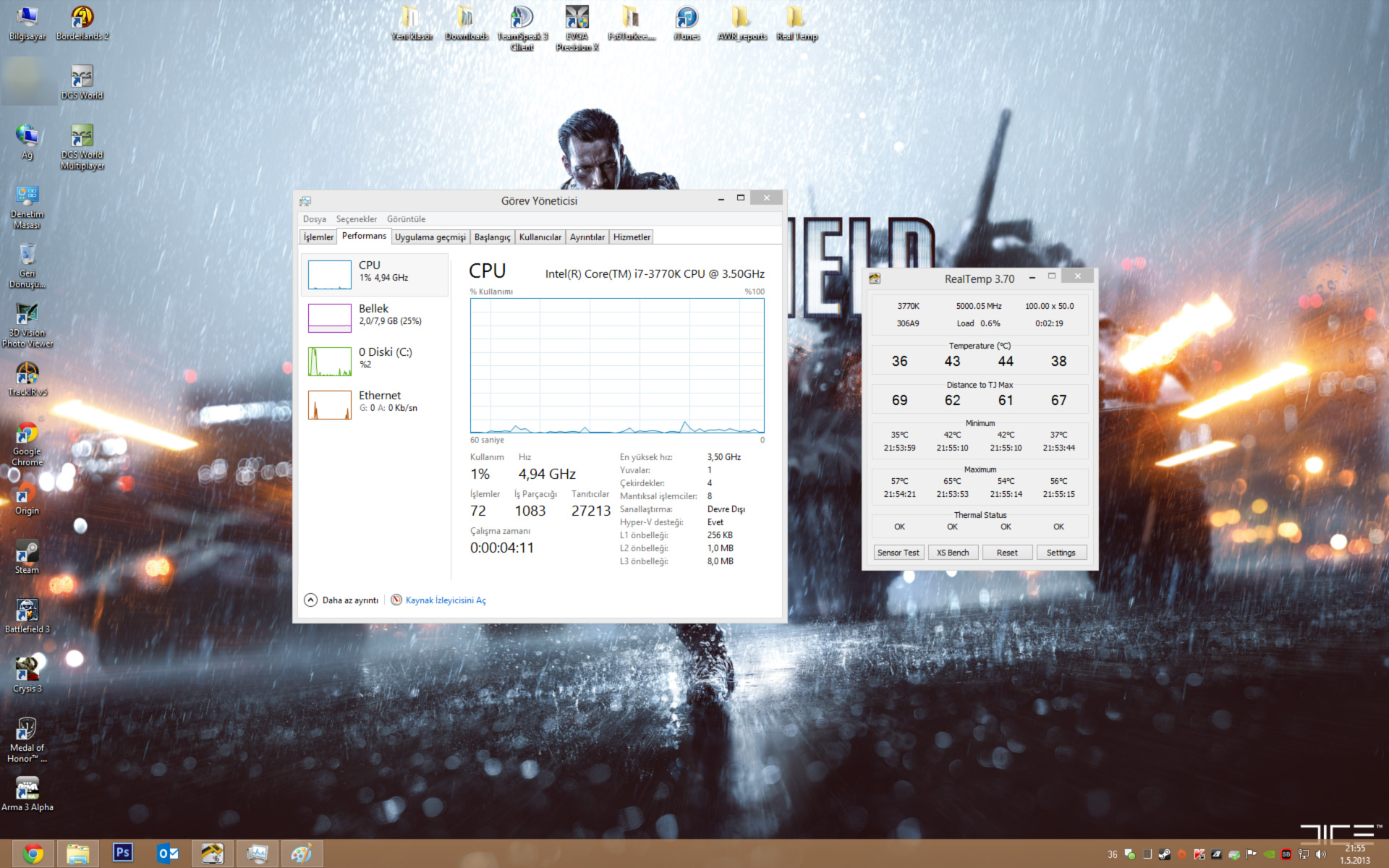Image resolution: width=1389 pixels, height=868 pixels.
Task: Open the Ağ network icon
Action: pos(27,141)
